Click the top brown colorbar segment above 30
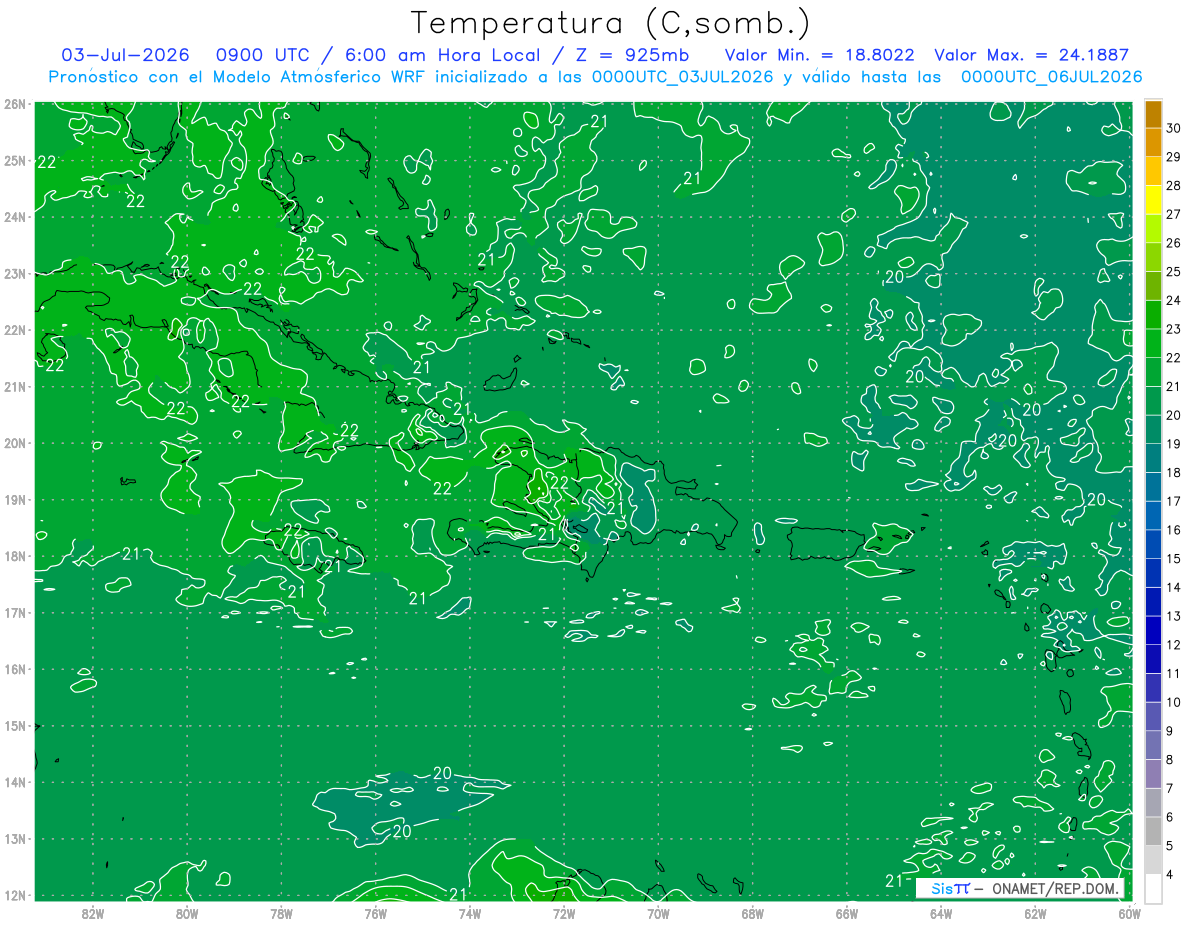This screenshot has height=927, width=1200. point(1153,115)
